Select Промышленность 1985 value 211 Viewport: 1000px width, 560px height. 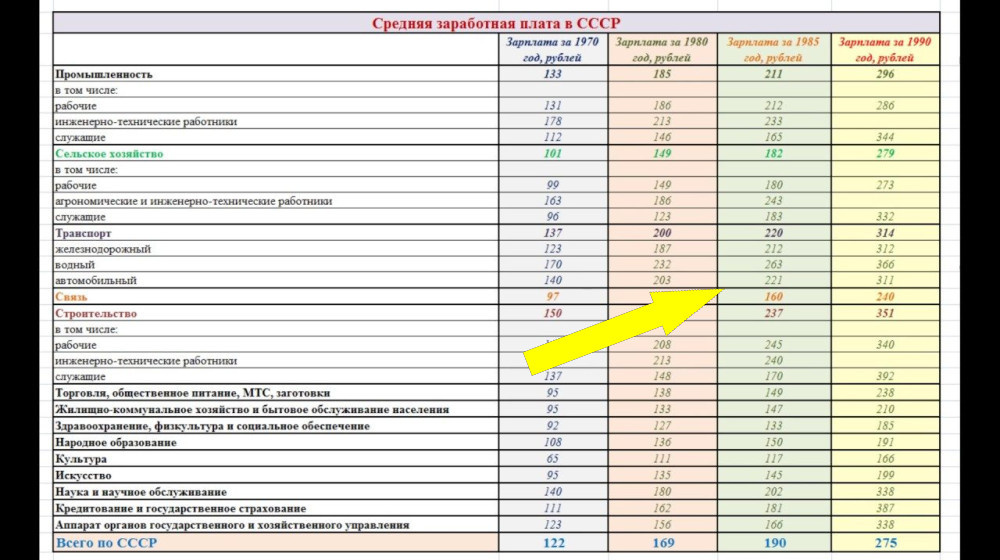[x=774, y=74]
